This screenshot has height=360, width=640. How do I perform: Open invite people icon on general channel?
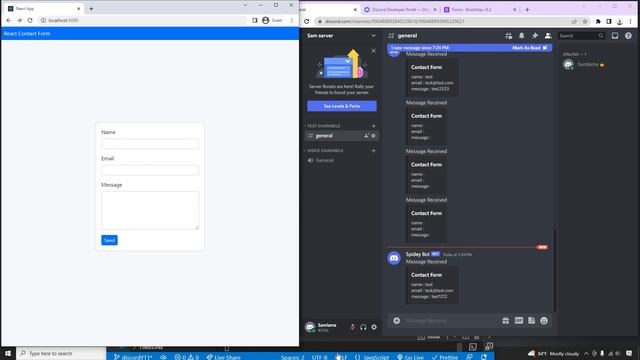tap(366, 136)
